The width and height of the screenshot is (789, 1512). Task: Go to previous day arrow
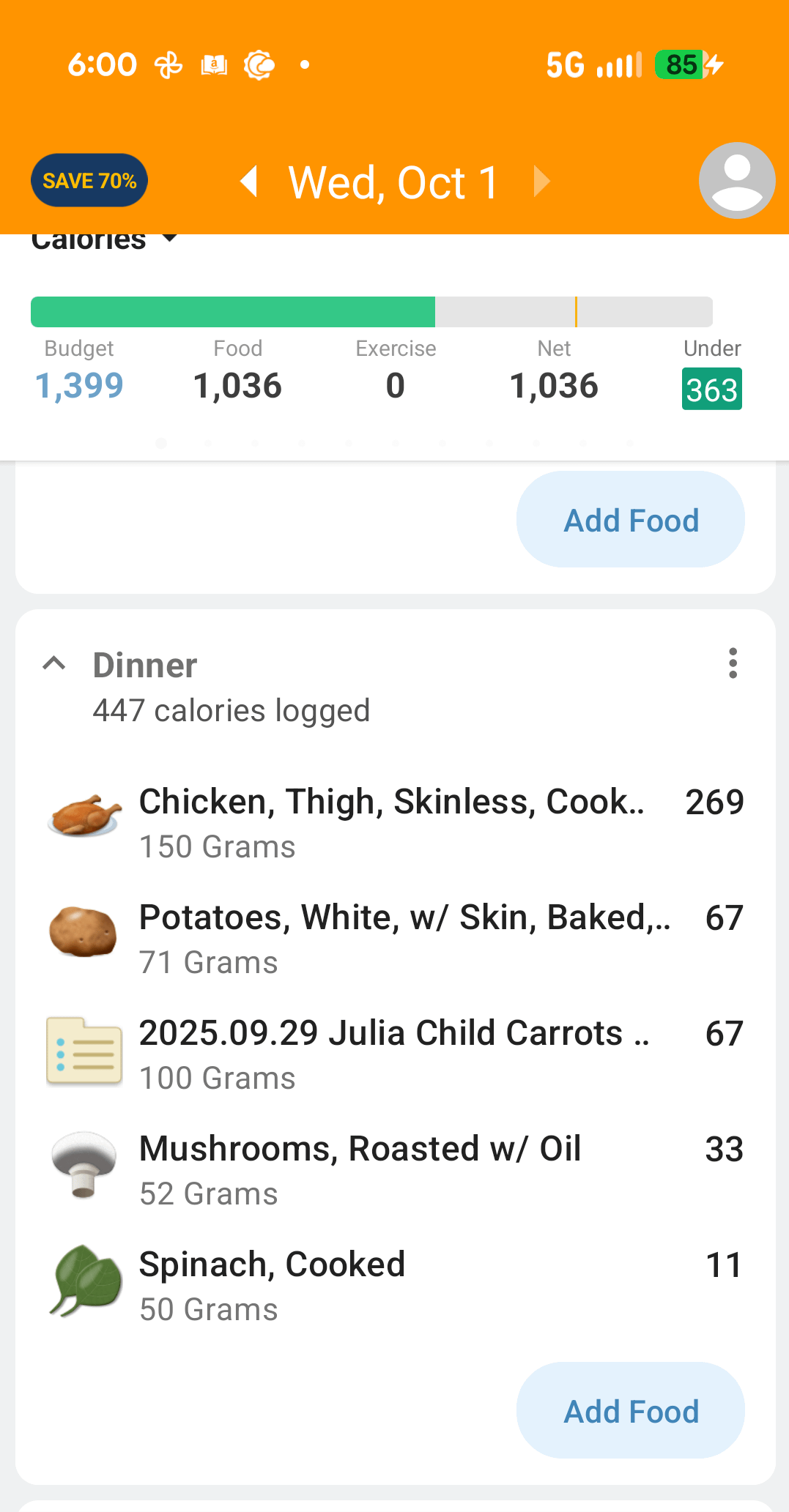[250, 181]
